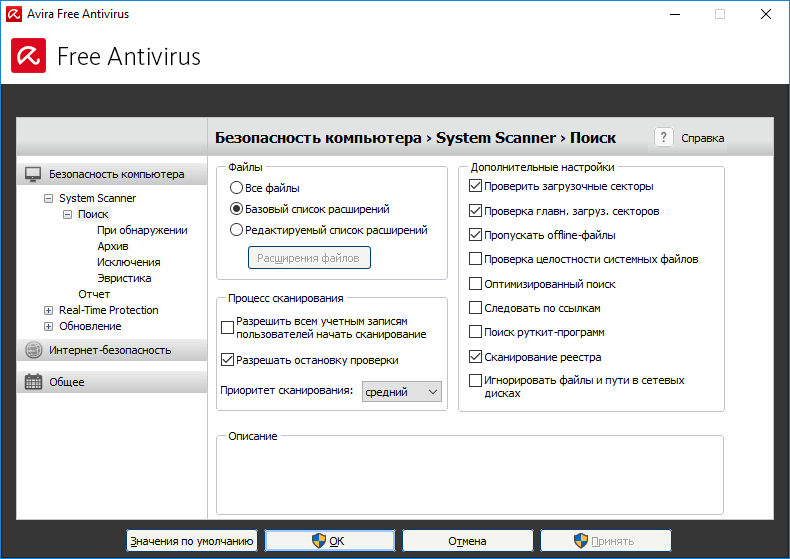Click the Принять button
This screenshot has width=790, height=559.
[606, 541]
